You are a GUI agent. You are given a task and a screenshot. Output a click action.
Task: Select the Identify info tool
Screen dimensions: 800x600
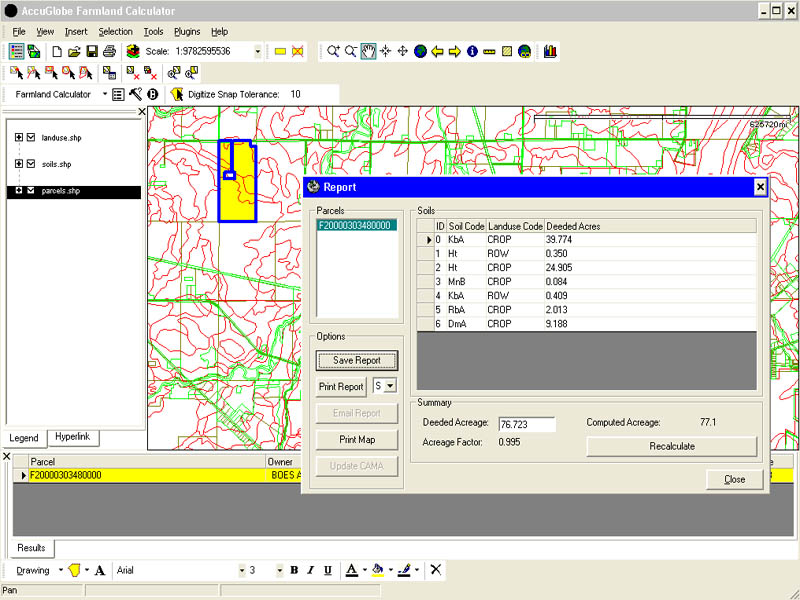472,51
